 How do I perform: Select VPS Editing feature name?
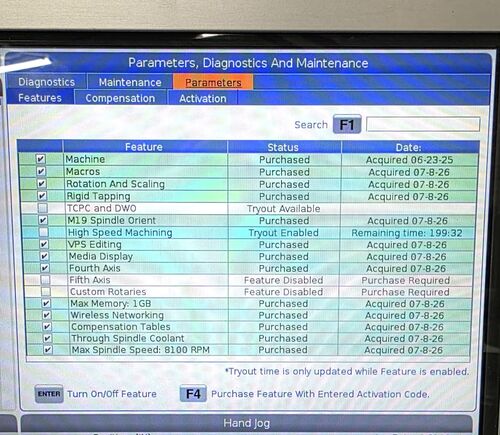95,245
